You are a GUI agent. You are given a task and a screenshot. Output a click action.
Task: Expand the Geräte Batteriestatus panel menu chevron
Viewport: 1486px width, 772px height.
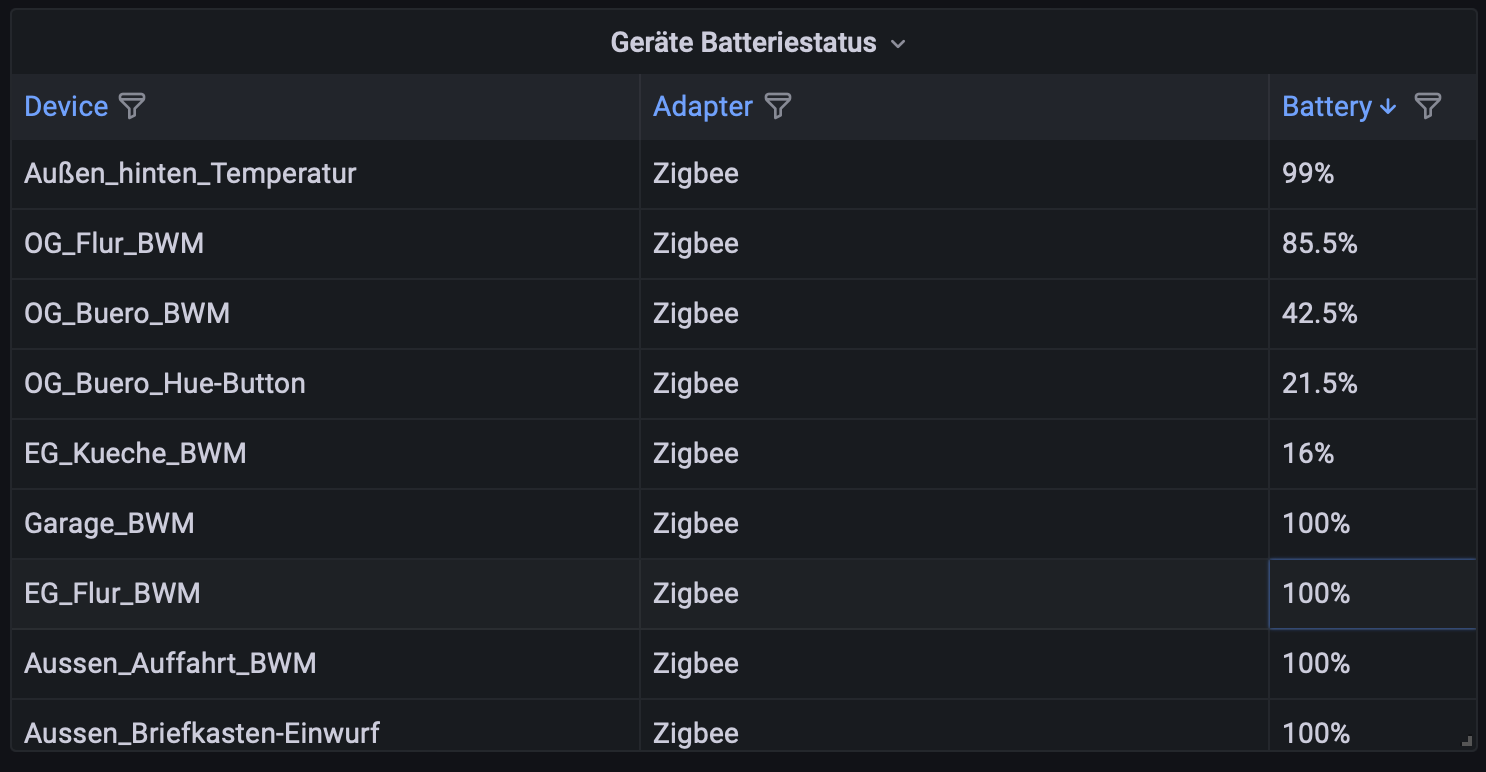pyautogui.click(x=898, y=44)
